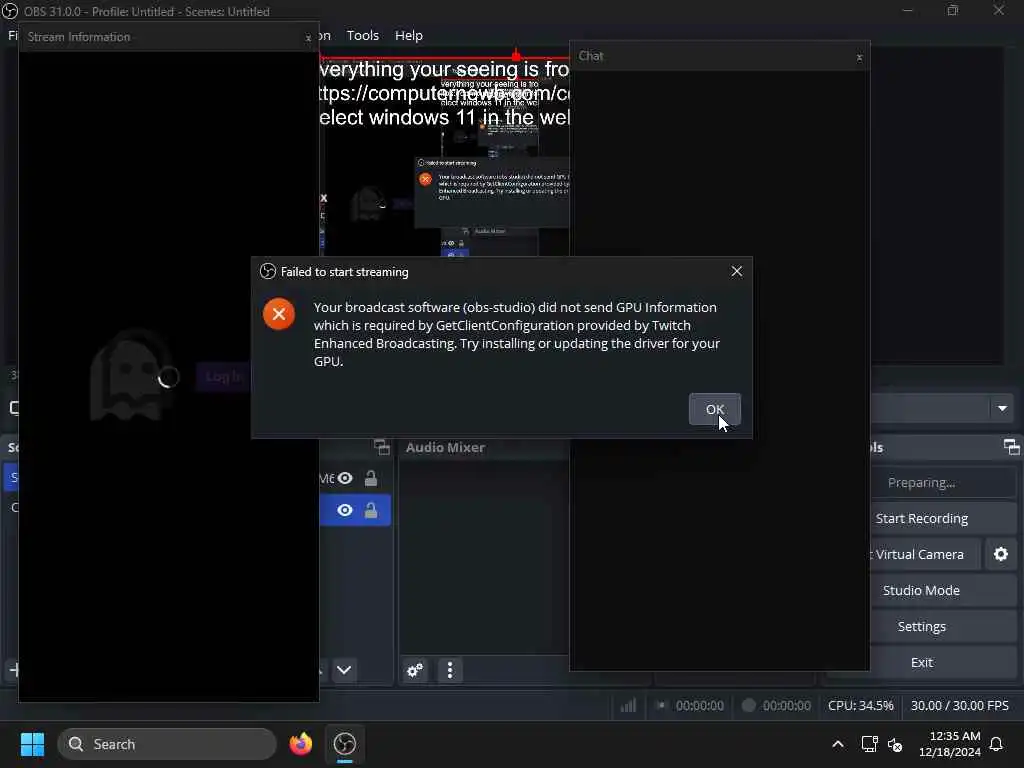The width and height of the screenshot is (1024, 768).
Task: Click the Log In button in Stream Information
Action: (x=223, y=376)
